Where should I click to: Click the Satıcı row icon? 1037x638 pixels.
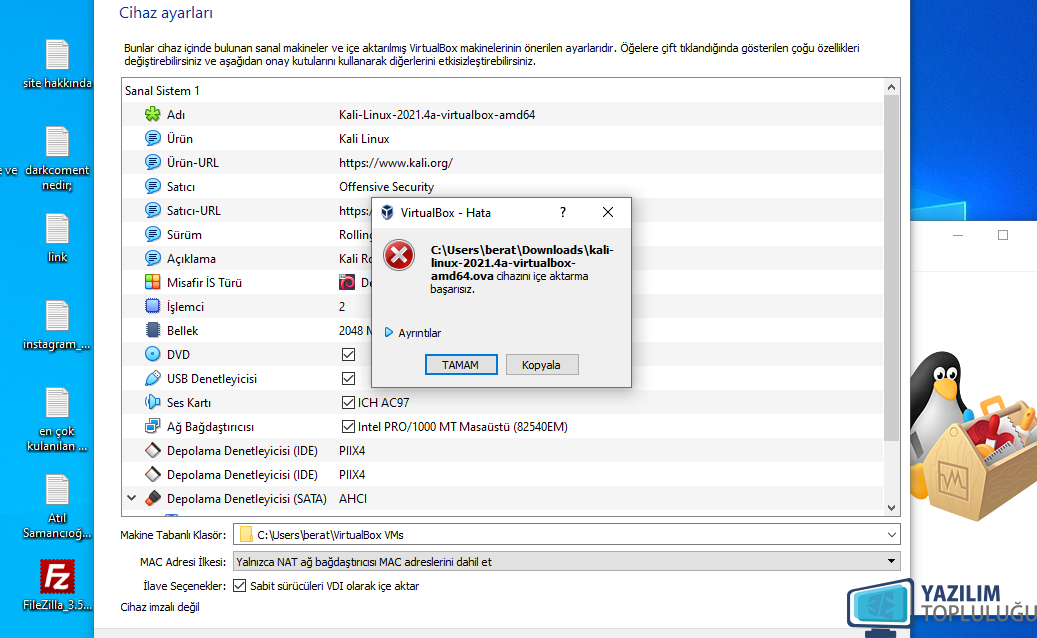(153, 186)
